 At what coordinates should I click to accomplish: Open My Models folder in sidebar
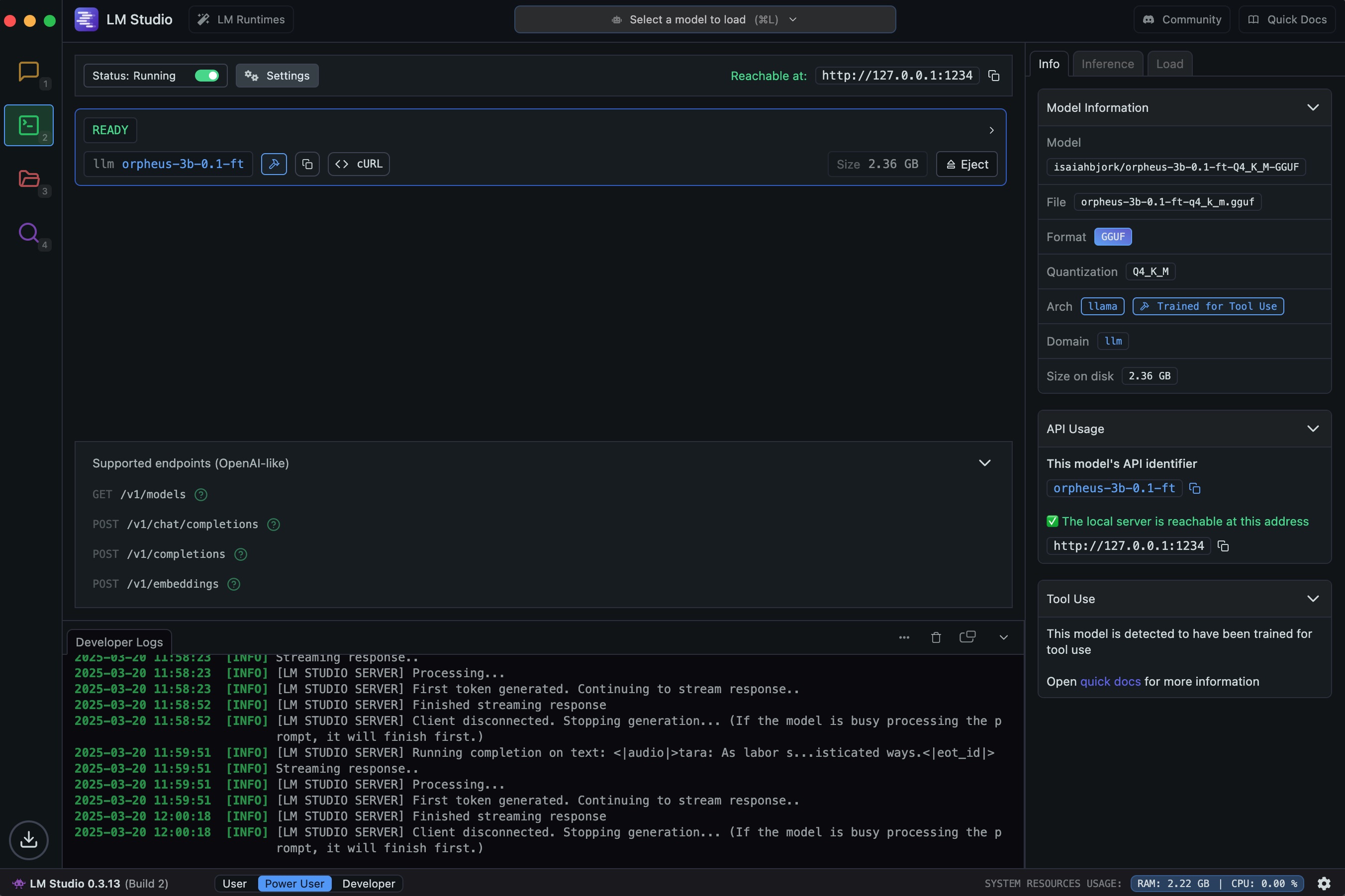[x=28, y=179]
